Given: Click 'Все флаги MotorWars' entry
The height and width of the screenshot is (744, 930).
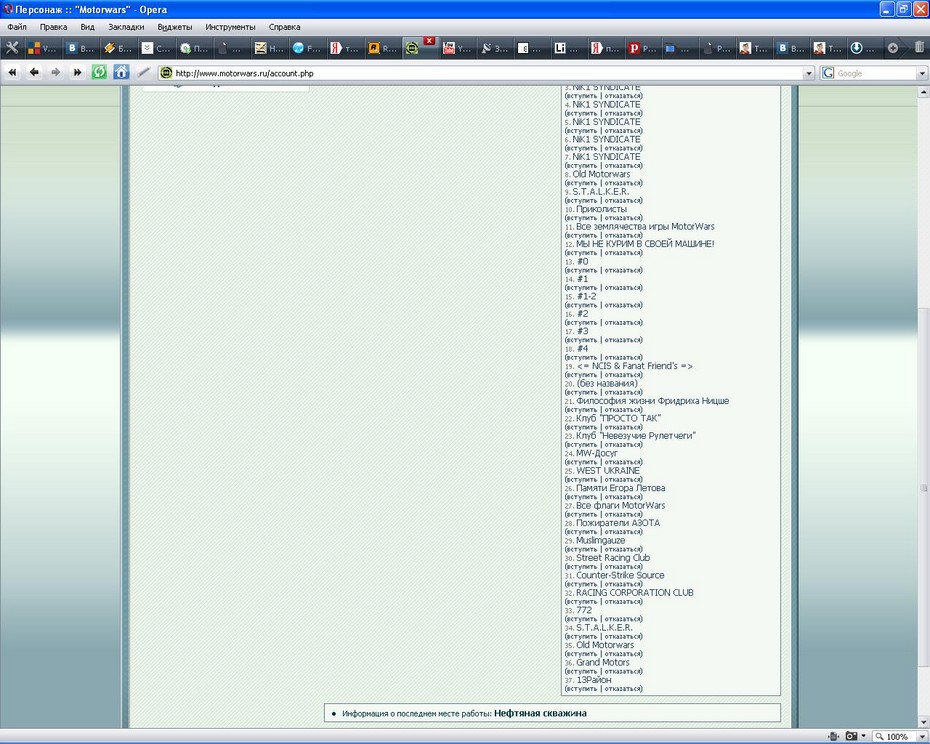Looking at the screenshot, I should pos(620,505).
